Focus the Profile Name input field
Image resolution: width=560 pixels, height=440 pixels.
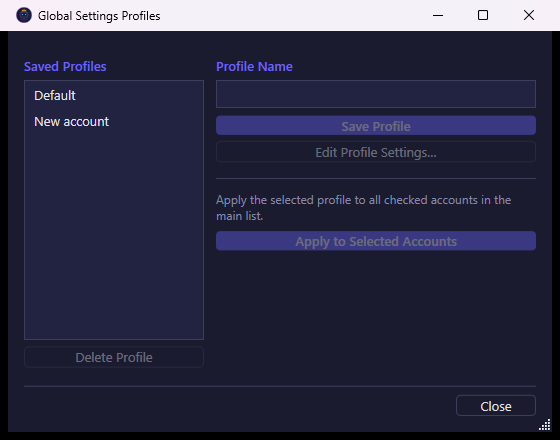pos(376,94)
